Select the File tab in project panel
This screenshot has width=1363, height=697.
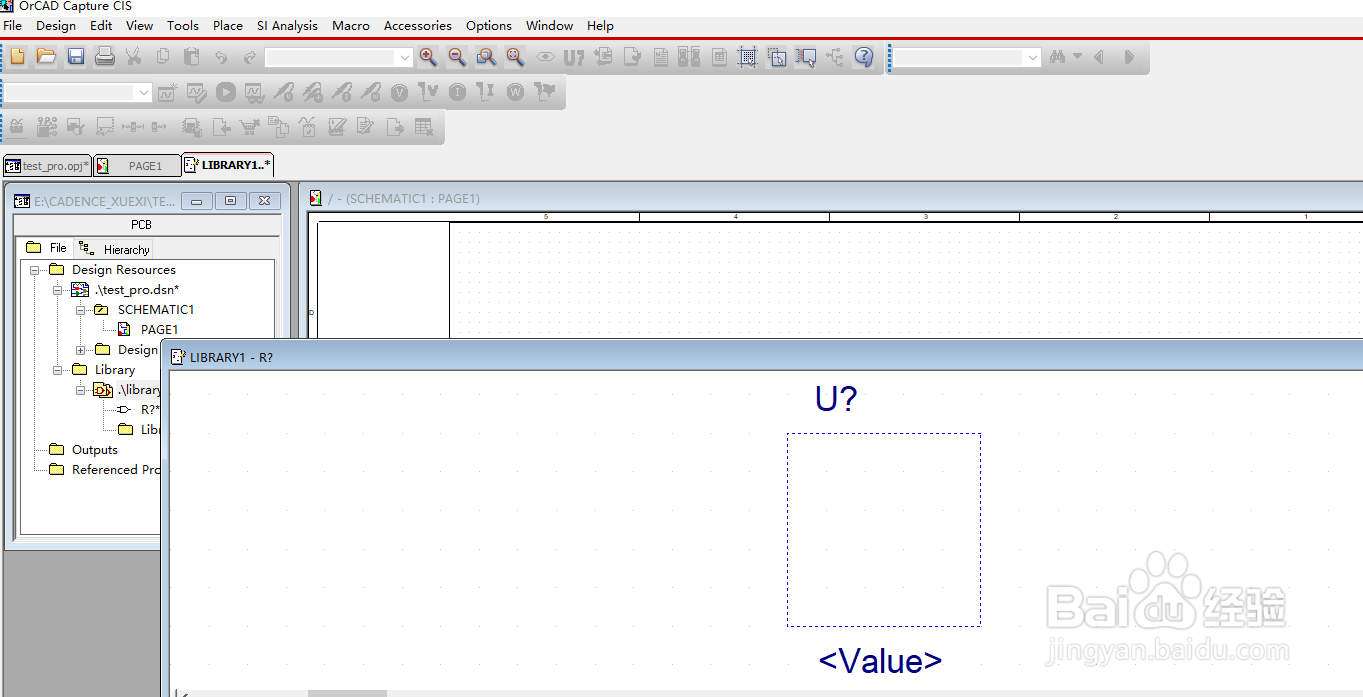click(47, 248)
